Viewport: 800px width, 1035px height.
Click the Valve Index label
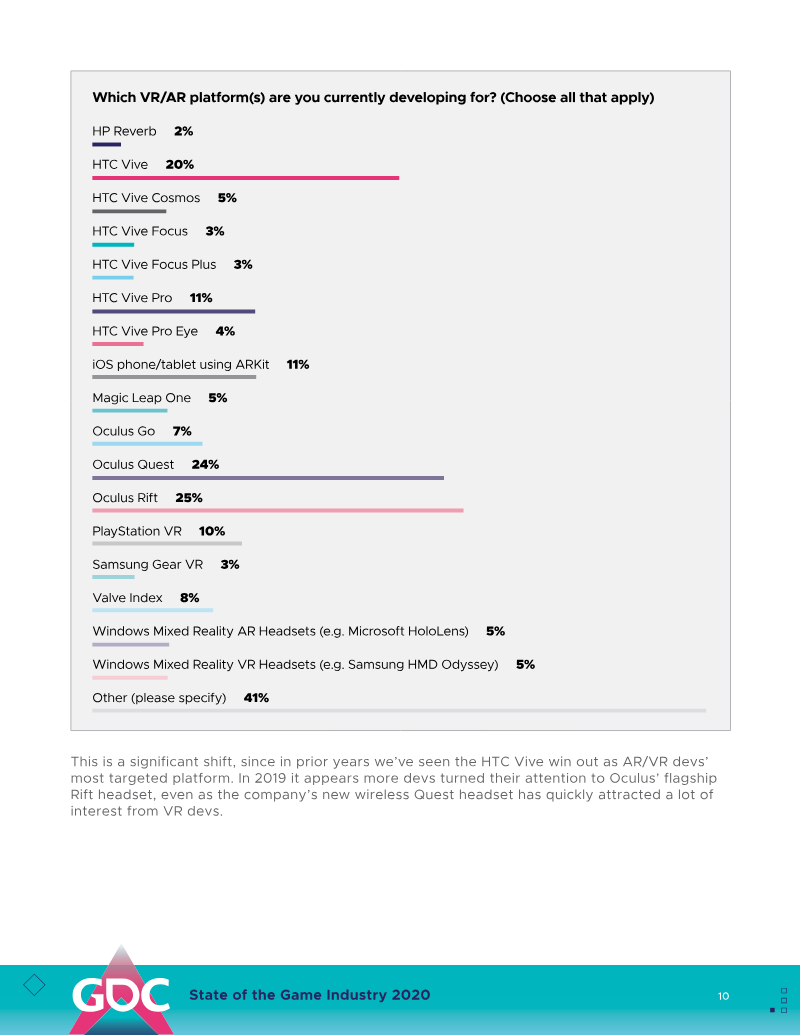pos(127,598)
